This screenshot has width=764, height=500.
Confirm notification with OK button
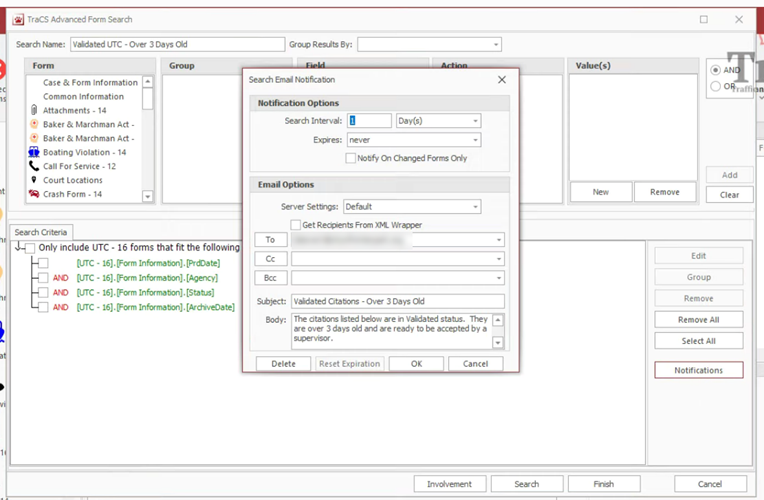pyautogui.click(x=416, y=364)
